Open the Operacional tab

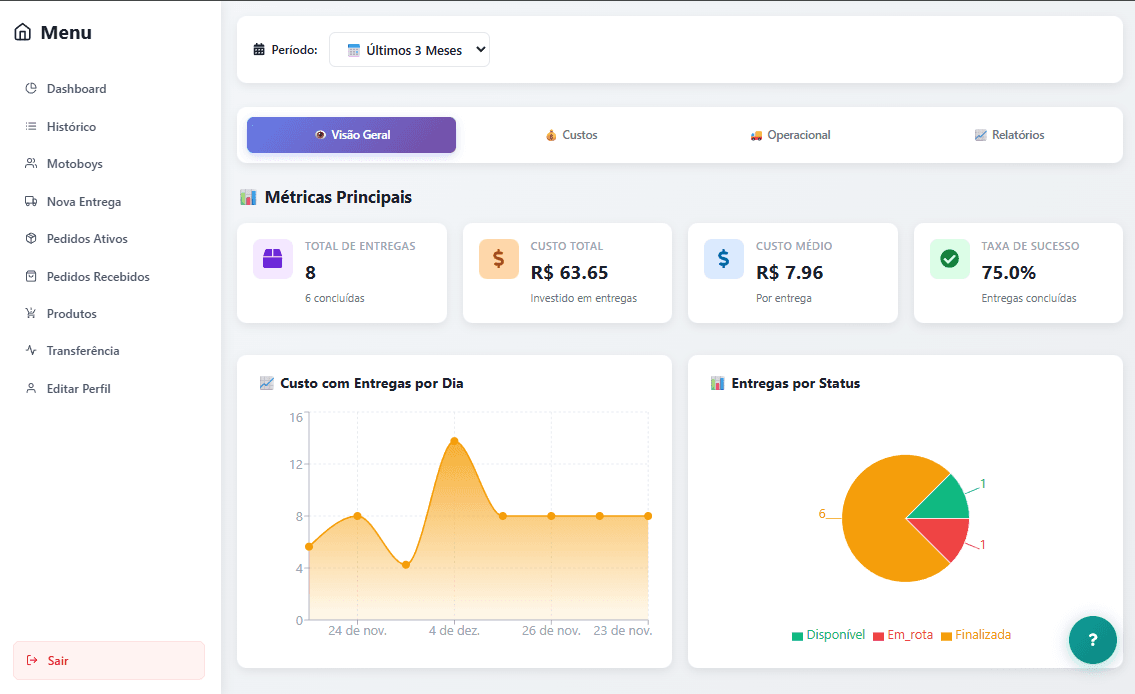pyautogui.click(x=790, y=135)
